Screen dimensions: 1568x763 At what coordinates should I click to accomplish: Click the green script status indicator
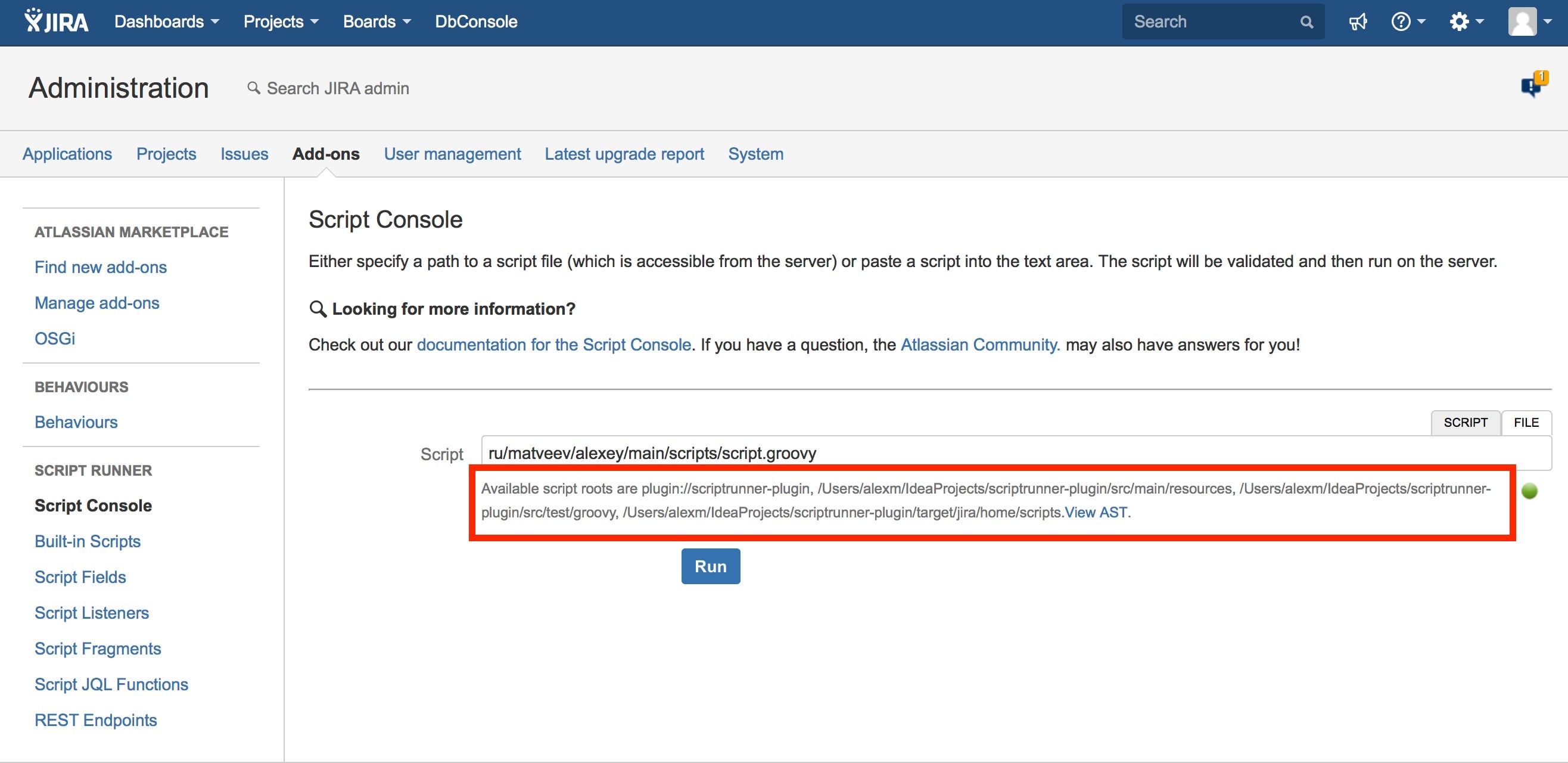pos(1529,491)
